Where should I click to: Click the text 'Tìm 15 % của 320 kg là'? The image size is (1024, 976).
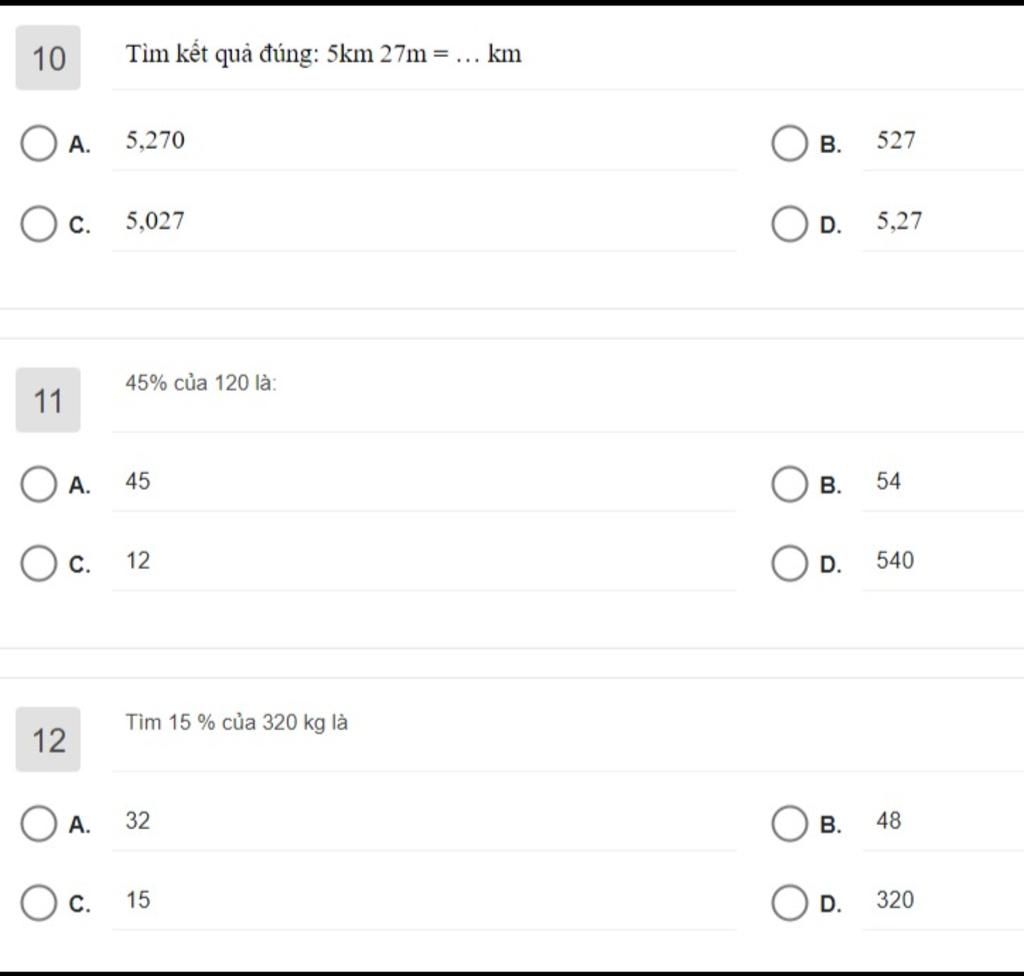click(236, 723)
